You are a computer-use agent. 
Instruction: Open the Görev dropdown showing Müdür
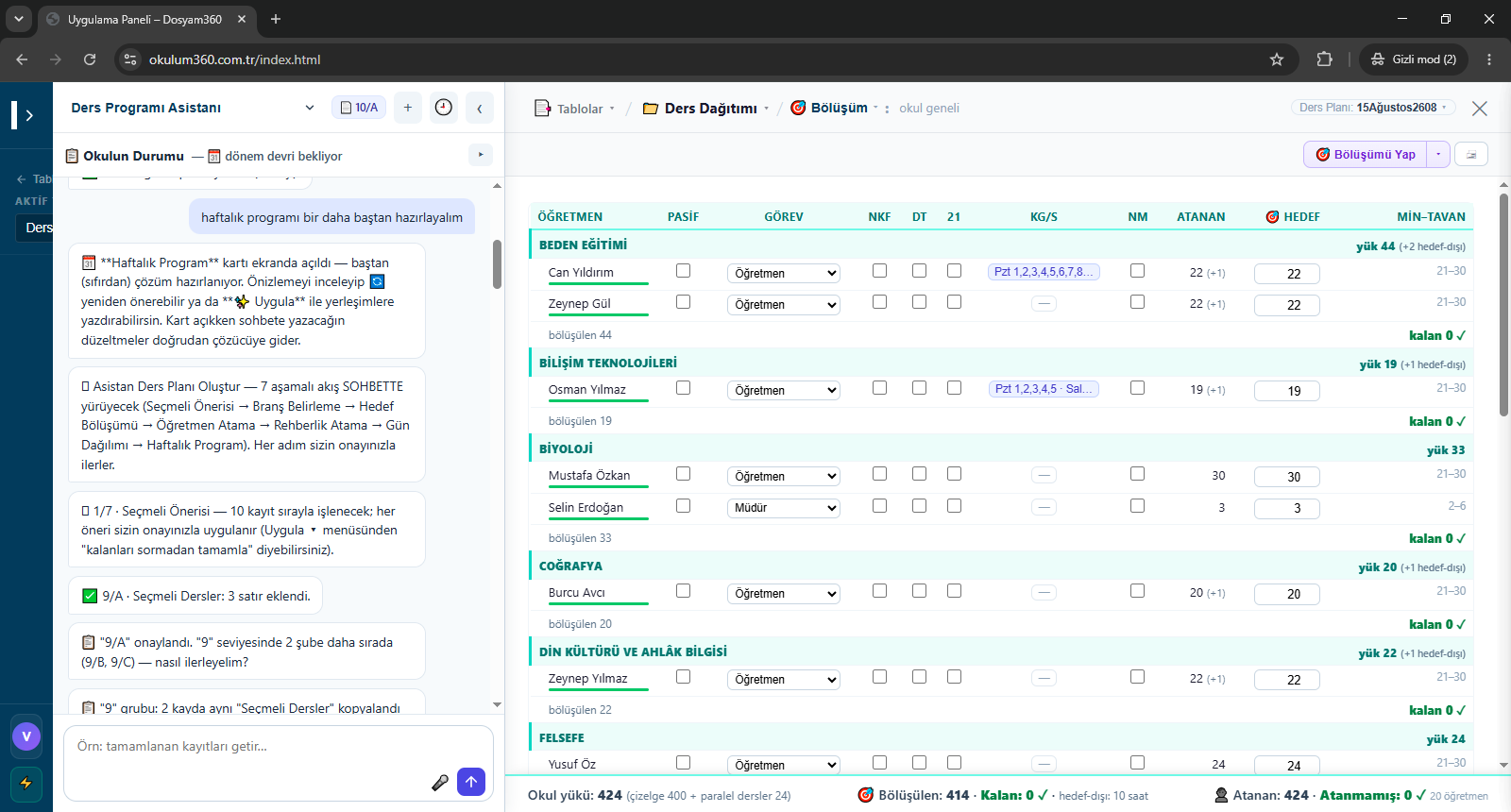(x=784, y=508)
